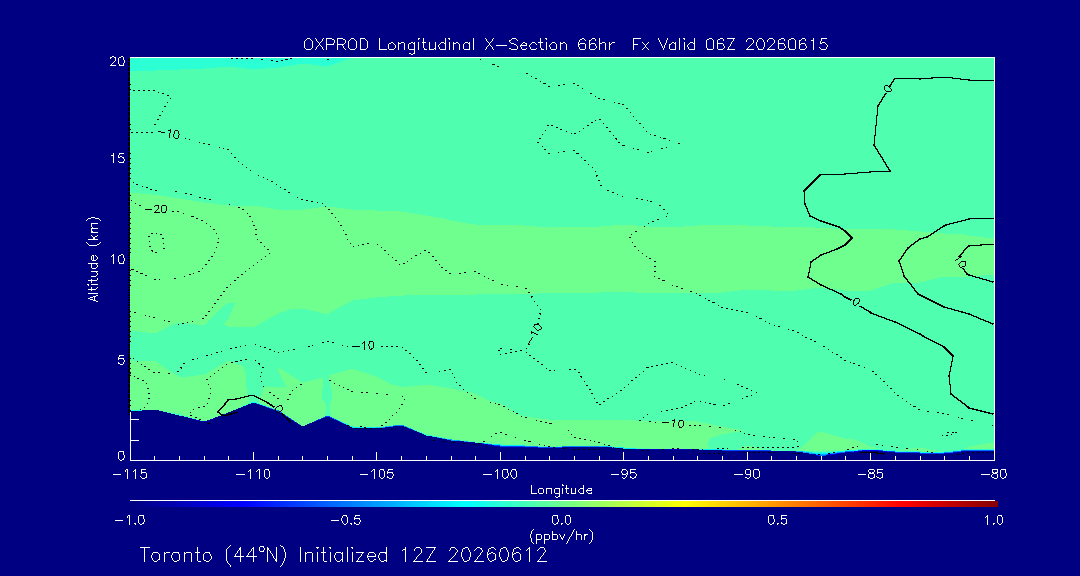Screen dimensions: 1080x576
Task: Click the 20 km altitude tick label
Action: tap(117, 61)
